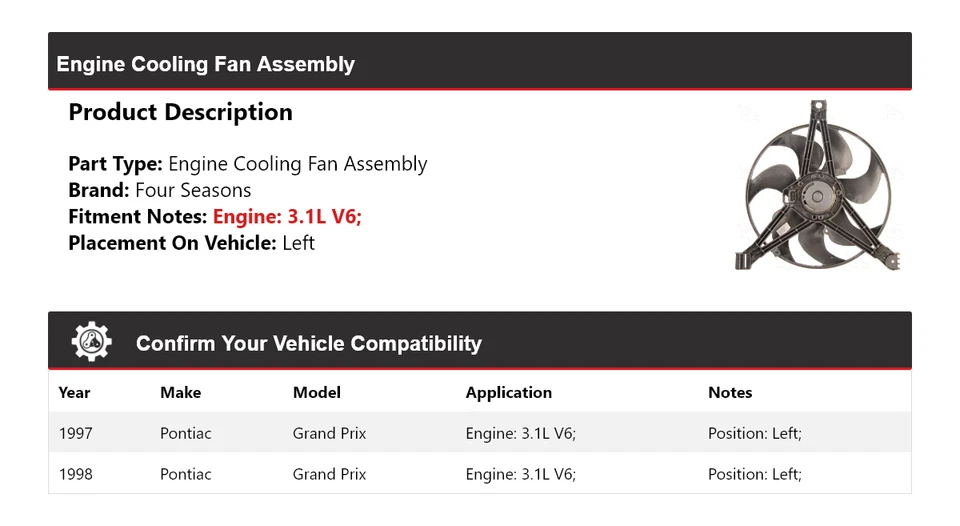Click the Year column header

click(x=74, y=392)
